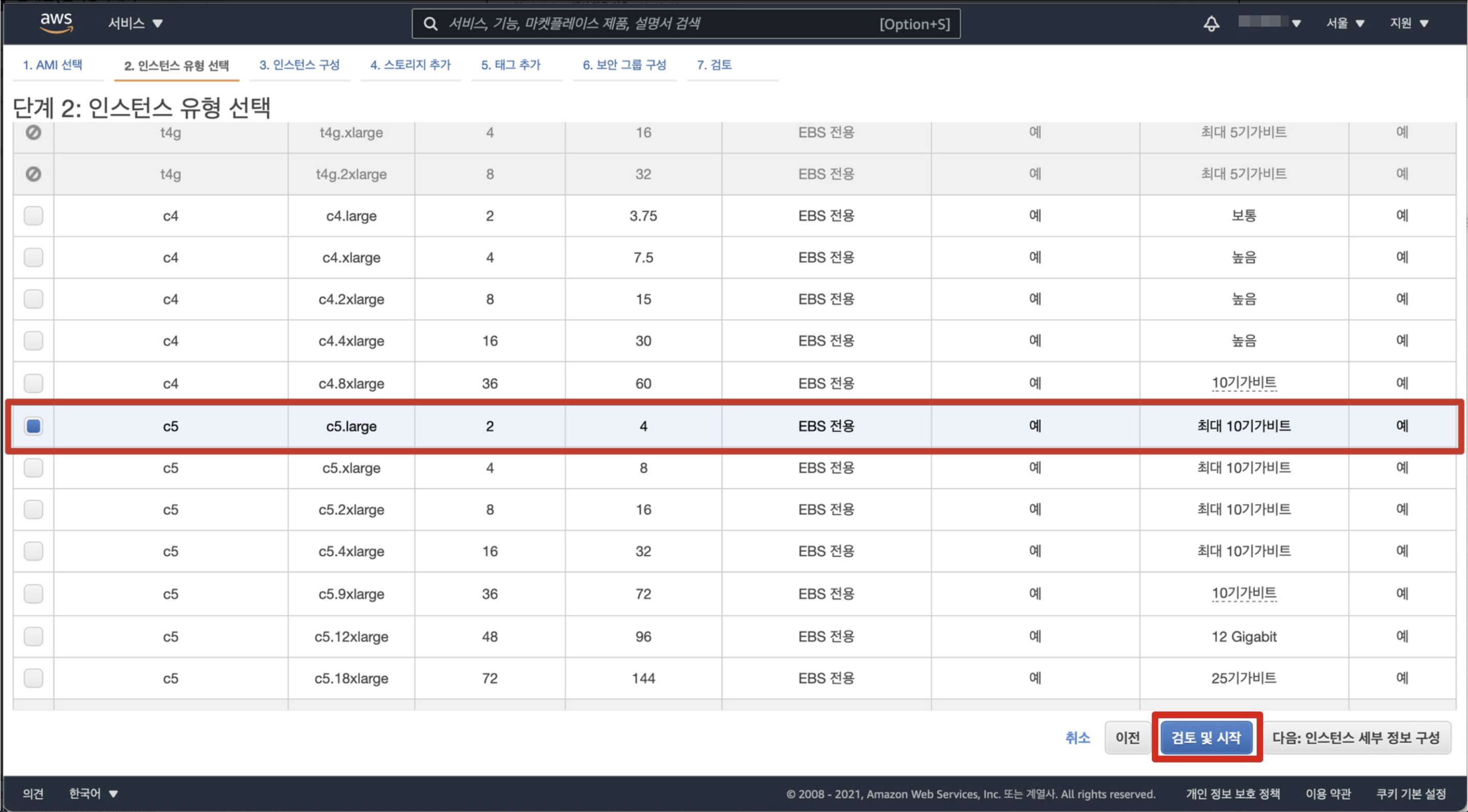
Task: Select the c5.xlarge instance checkbox
Action: pyautogui.click(x=34, y=468)
